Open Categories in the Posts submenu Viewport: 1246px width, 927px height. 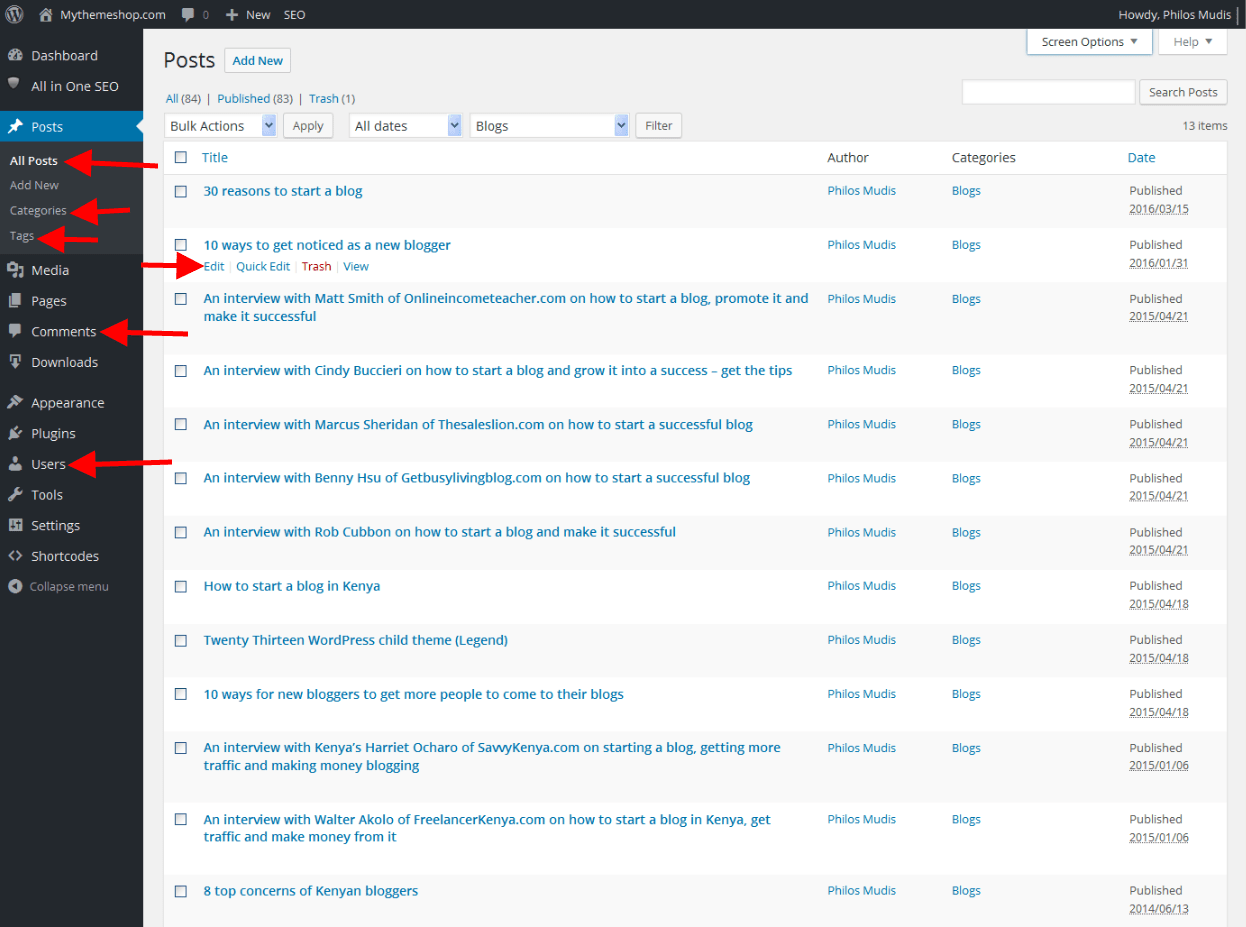point(38,210)
